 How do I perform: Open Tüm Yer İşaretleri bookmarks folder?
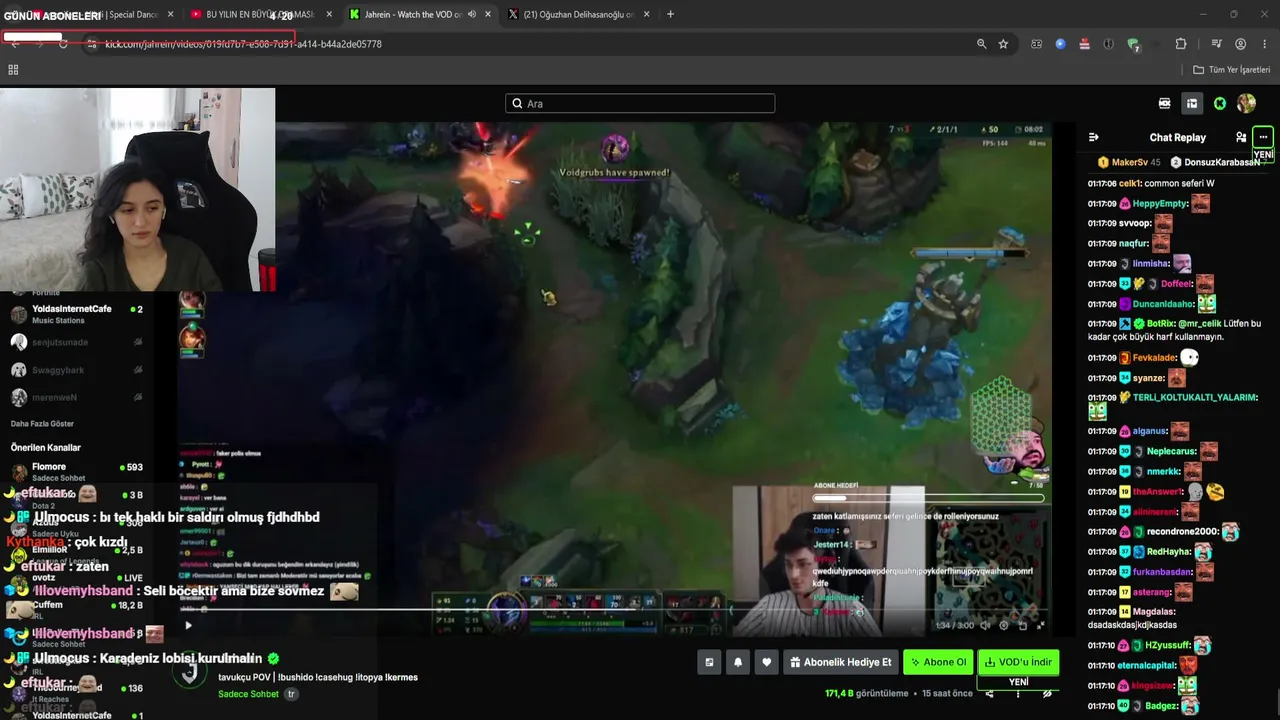[x=1232, y=70]
